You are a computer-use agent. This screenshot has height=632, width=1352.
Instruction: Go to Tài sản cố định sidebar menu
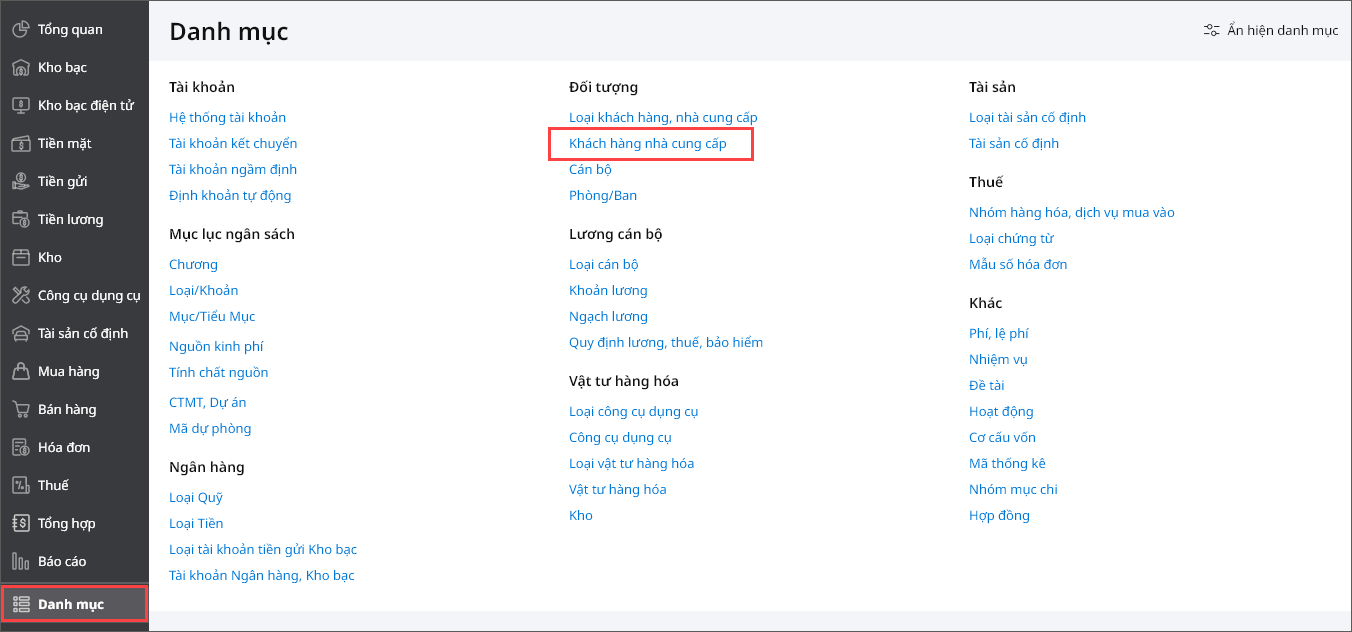82,334
